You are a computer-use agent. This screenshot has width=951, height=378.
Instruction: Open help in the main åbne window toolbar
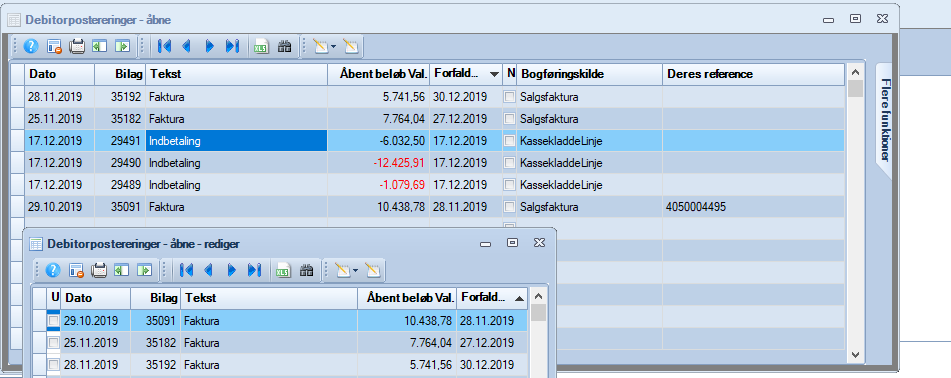pyautogui.click(x=31, y=46)
